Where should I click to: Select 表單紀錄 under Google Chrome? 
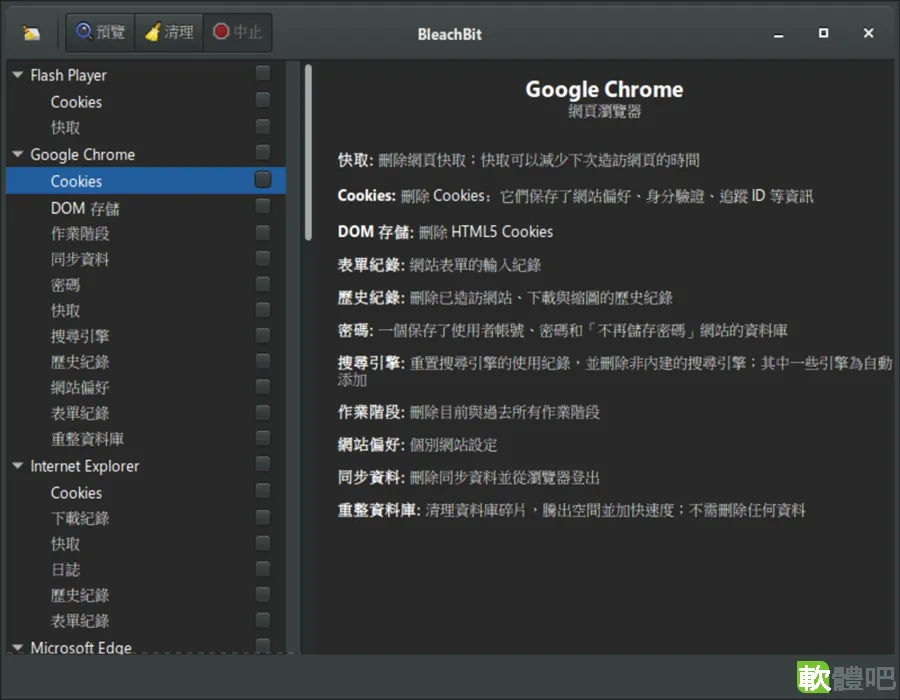pos(146,413)
